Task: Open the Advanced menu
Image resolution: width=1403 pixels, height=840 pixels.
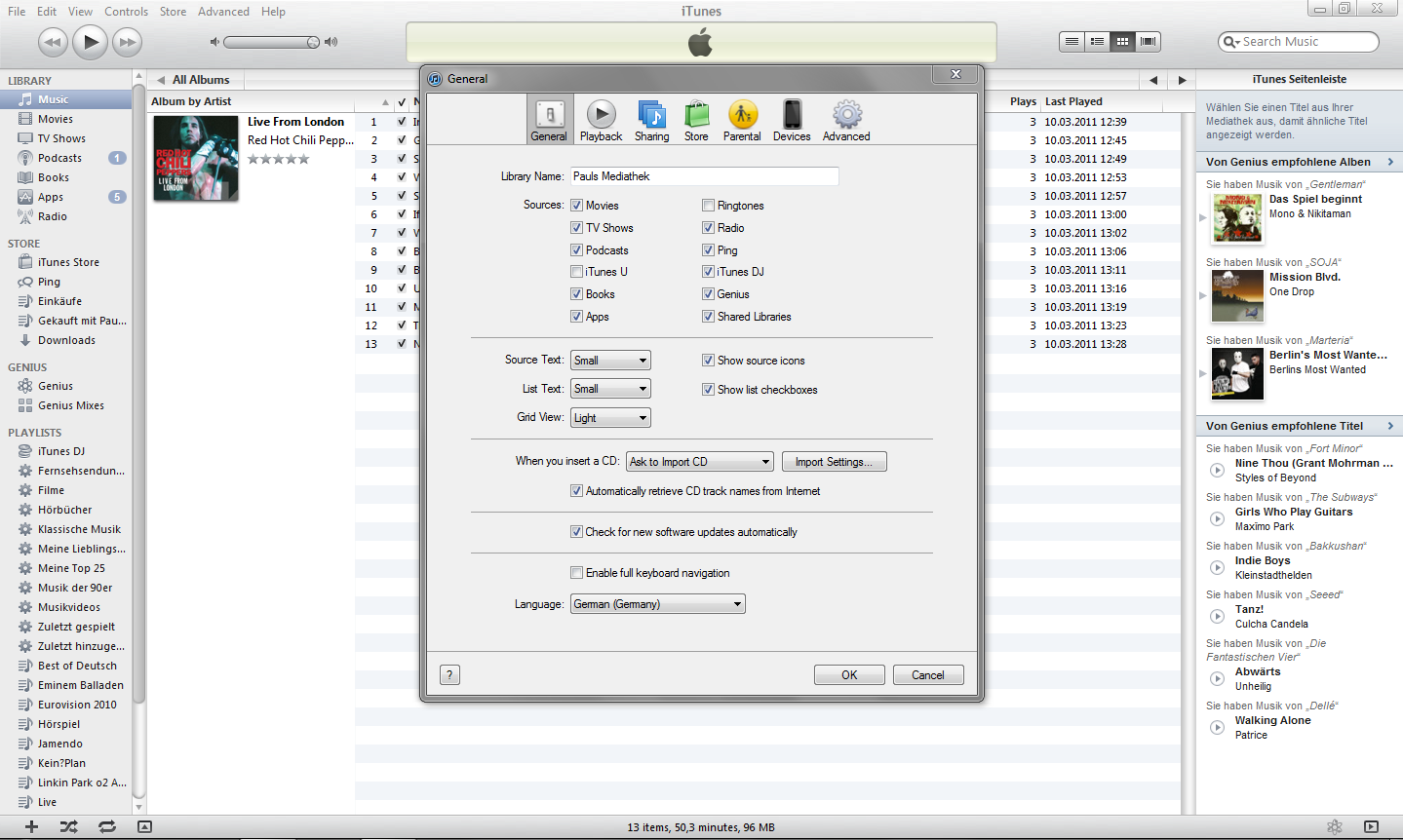Action: pos(223,12)
